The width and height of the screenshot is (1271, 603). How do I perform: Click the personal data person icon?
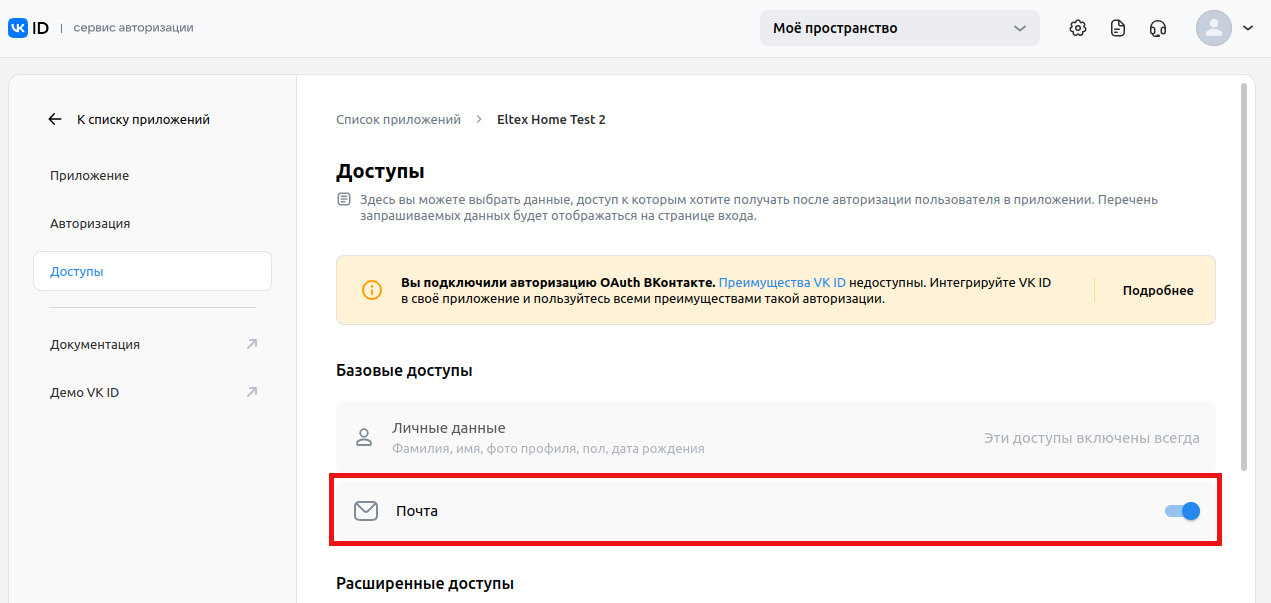(x=364, y=437)
